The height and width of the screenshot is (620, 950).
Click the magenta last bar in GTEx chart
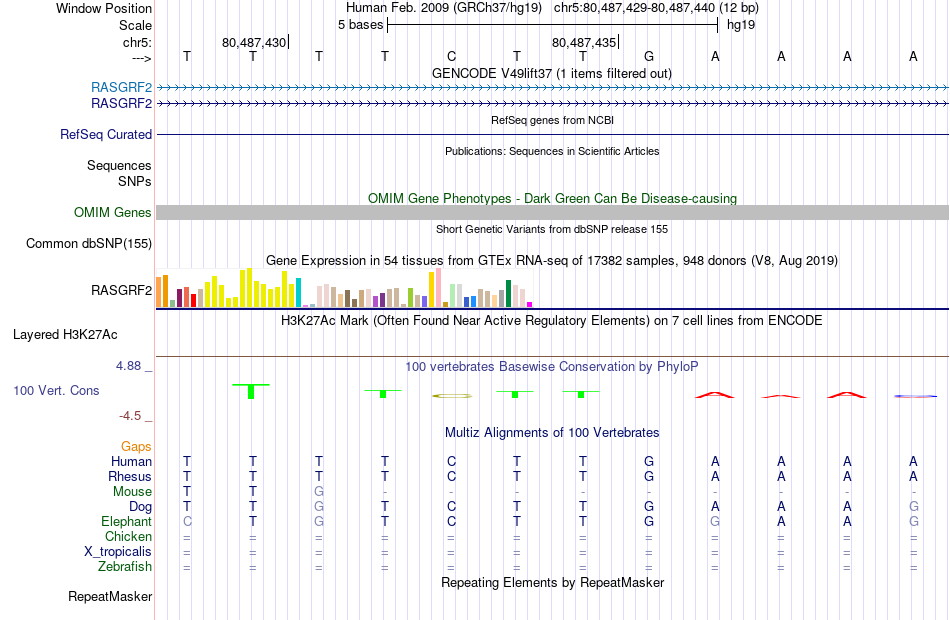pyautogui.click(x=530, y=304)
